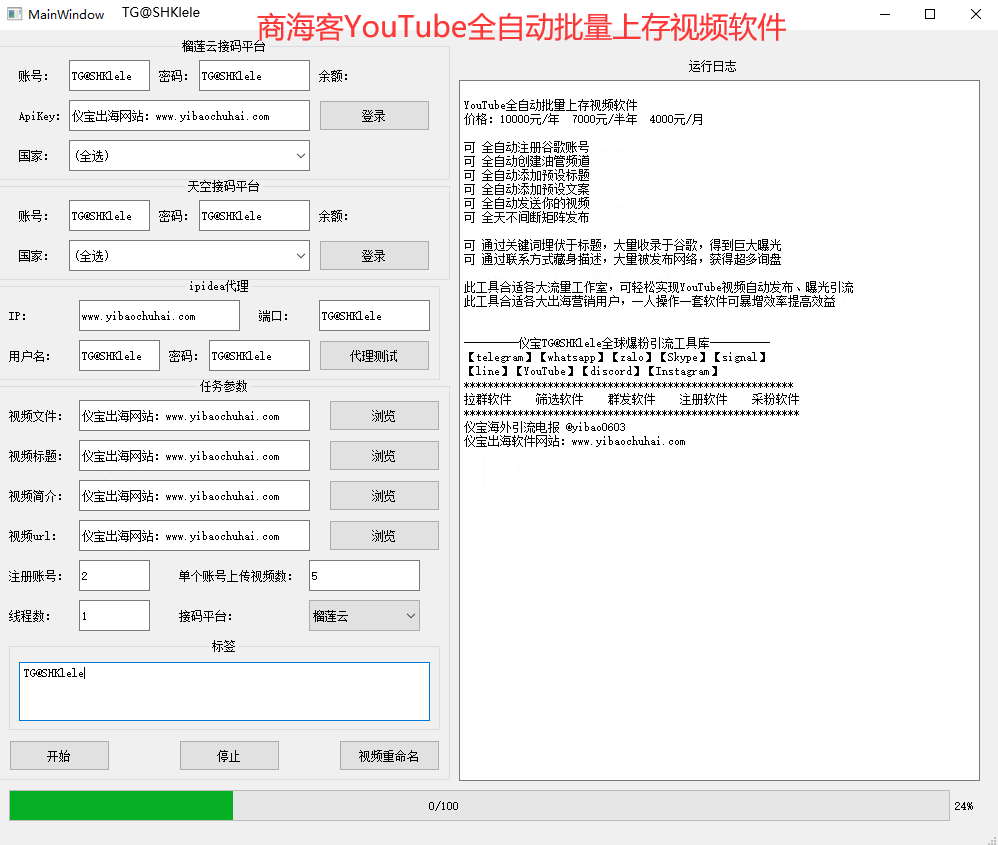
Task: Click the proxy 用户名 field
Action: coord(119,356)
